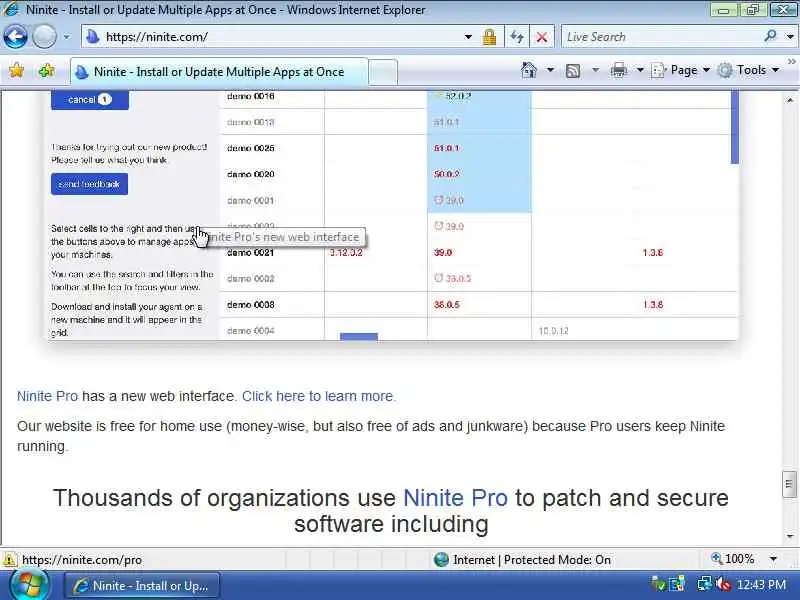This screenshot has height=600, width=800.
Task: Click the security lock icon in address bar
Action: click(x=489, y=37)
